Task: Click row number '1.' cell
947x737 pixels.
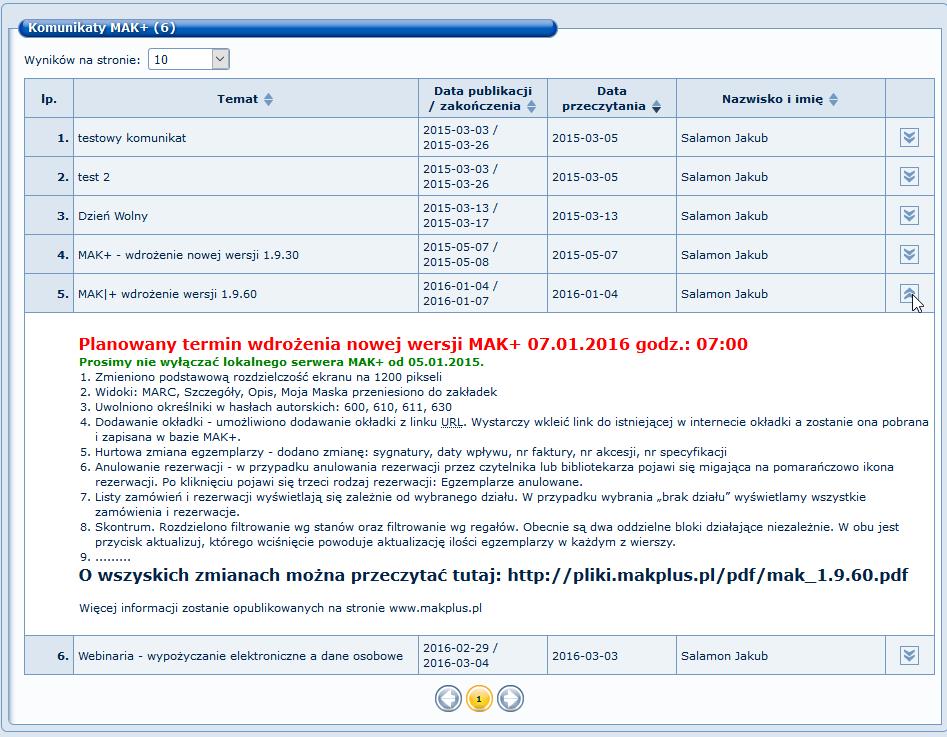Action: tap(49, 137)
